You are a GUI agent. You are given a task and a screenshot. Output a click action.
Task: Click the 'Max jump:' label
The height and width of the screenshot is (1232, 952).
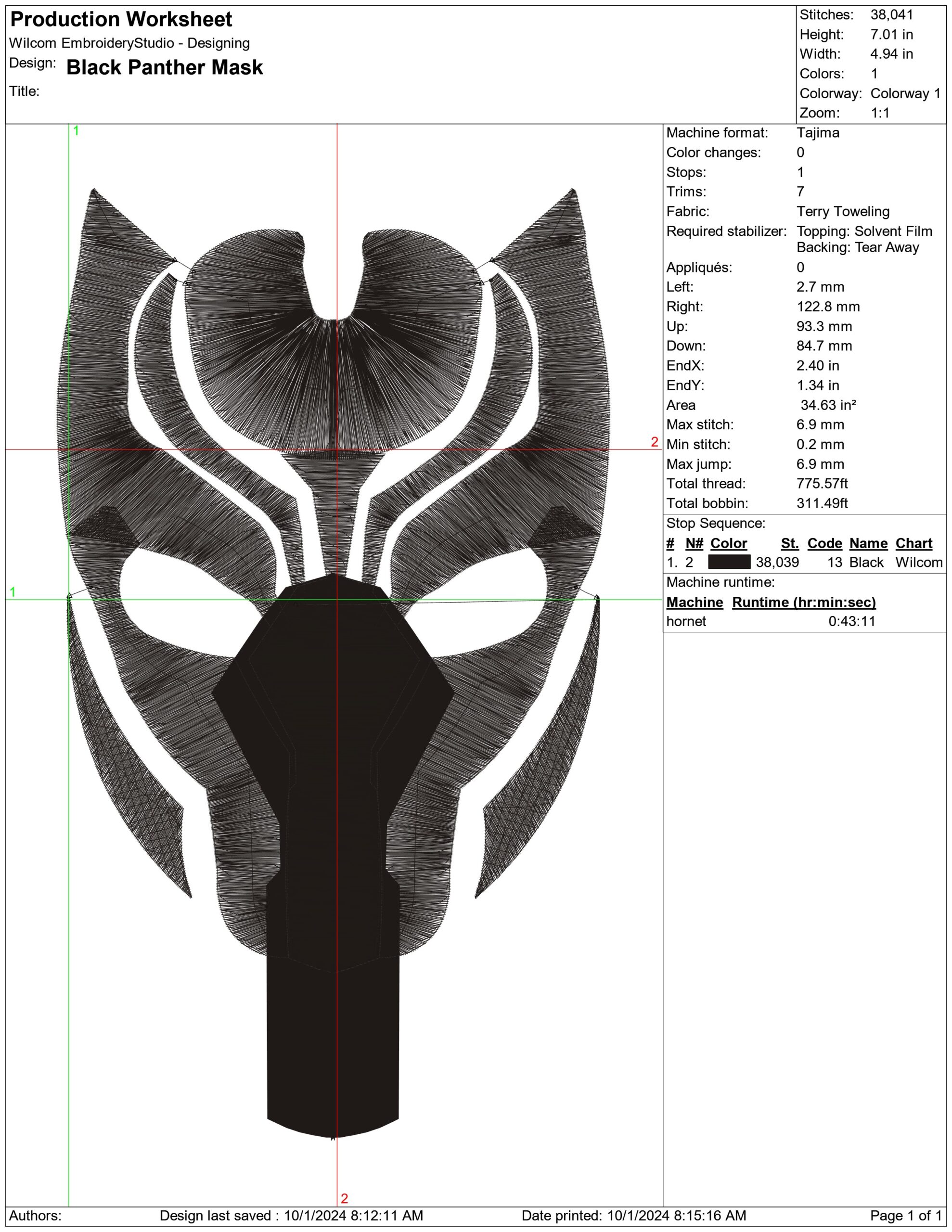[699, 464]
